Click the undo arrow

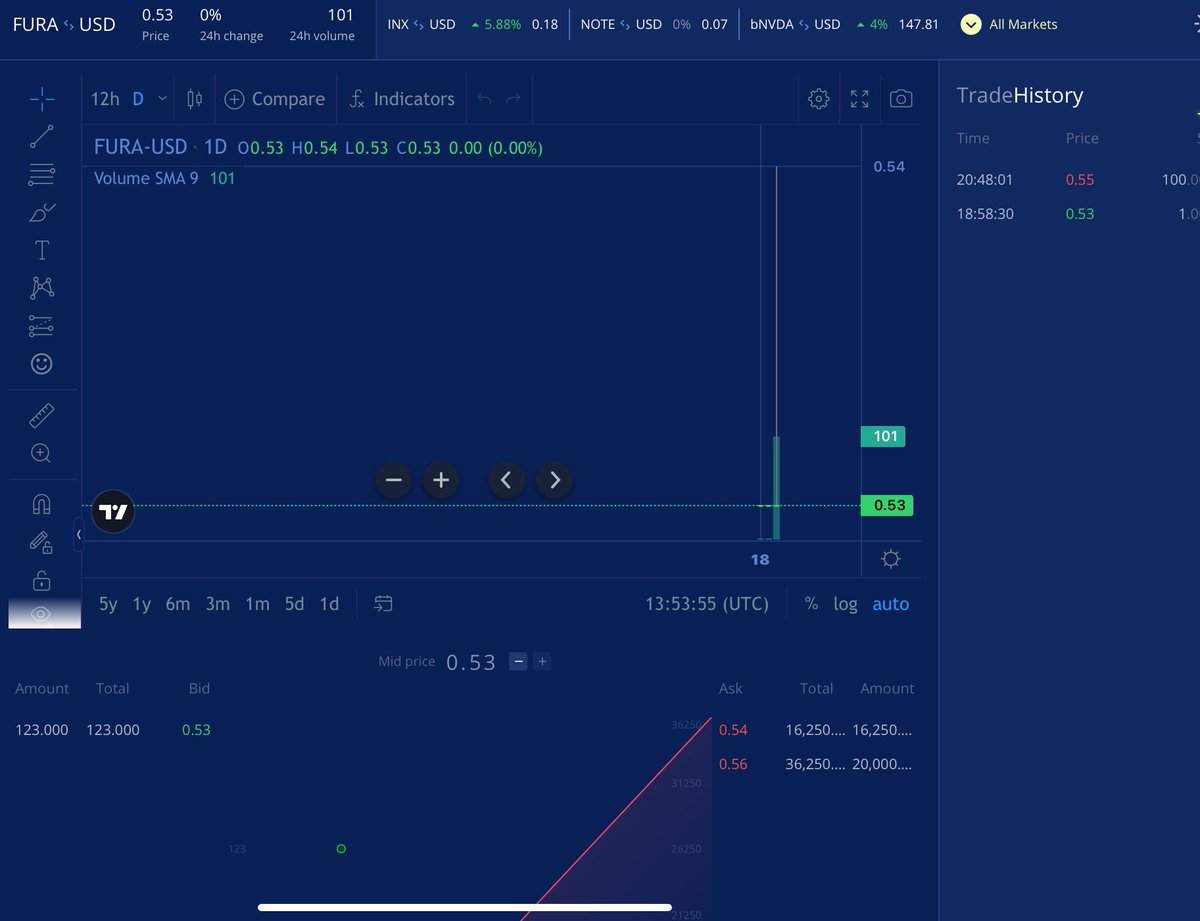click(484, 99)
